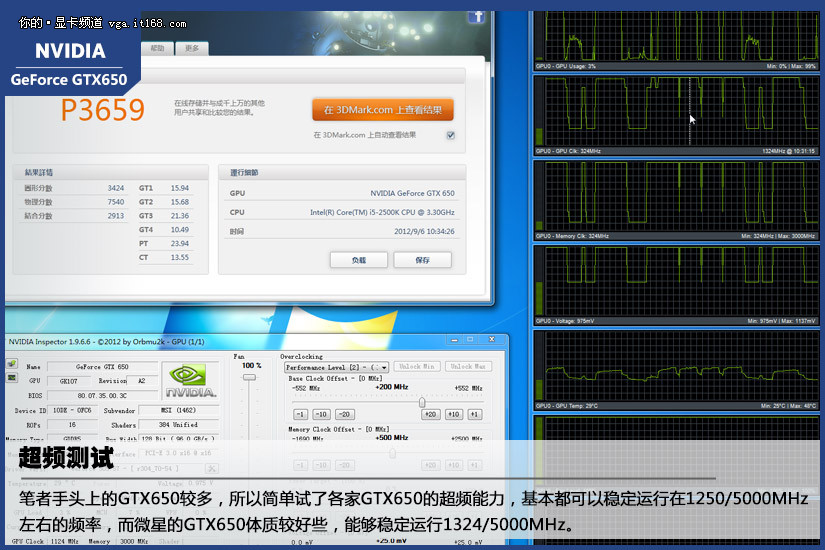Click the NVIDIA Inspector title bar text
Screen dimensions: 825x550
click(x=106, y=342)
